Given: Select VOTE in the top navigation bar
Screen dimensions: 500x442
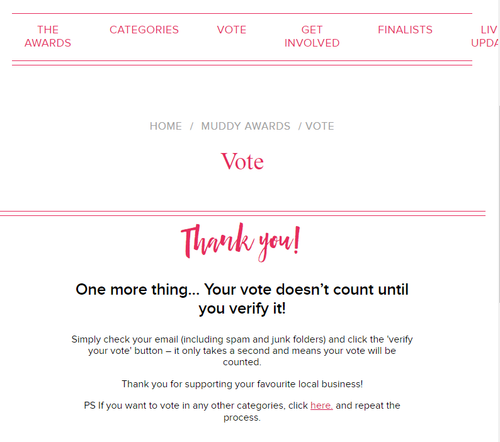Looking at the screenshot, I should tap(231, 30).
